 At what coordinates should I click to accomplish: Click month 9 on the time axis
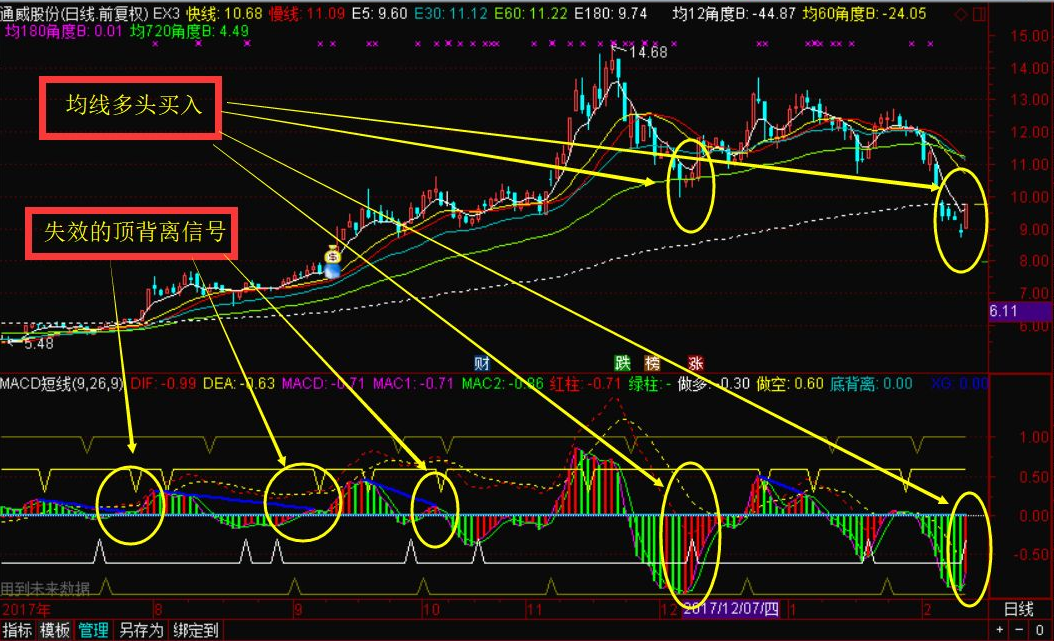coord(298,610)
